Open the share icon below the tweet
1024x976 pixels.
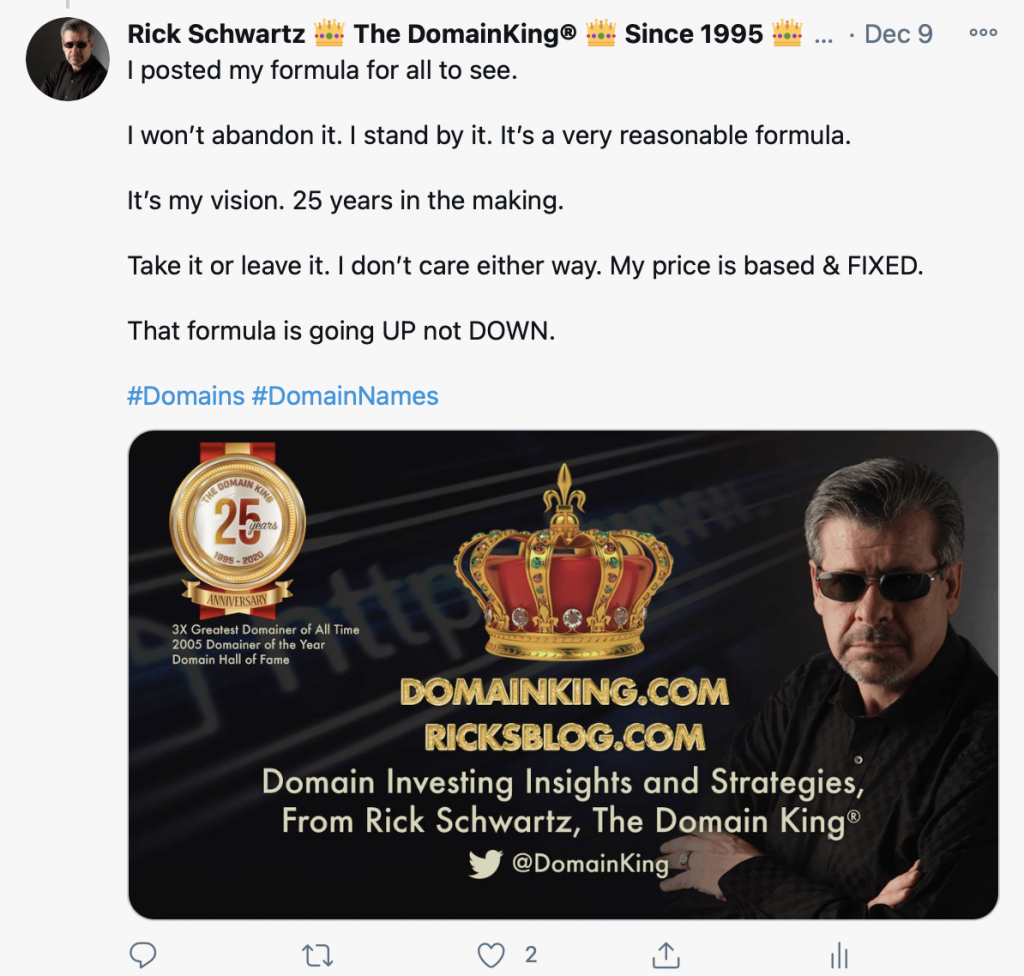tap(667, 954)
